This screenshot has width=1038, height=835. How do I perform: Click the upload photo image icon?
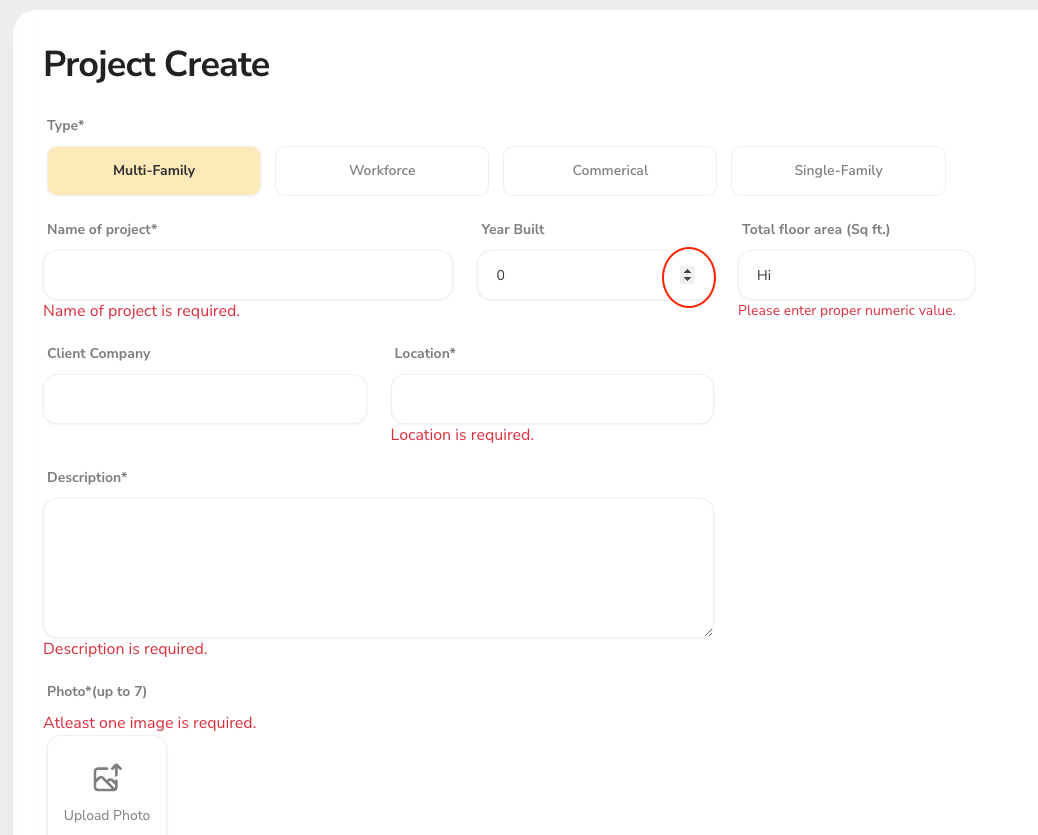(107, 778)
